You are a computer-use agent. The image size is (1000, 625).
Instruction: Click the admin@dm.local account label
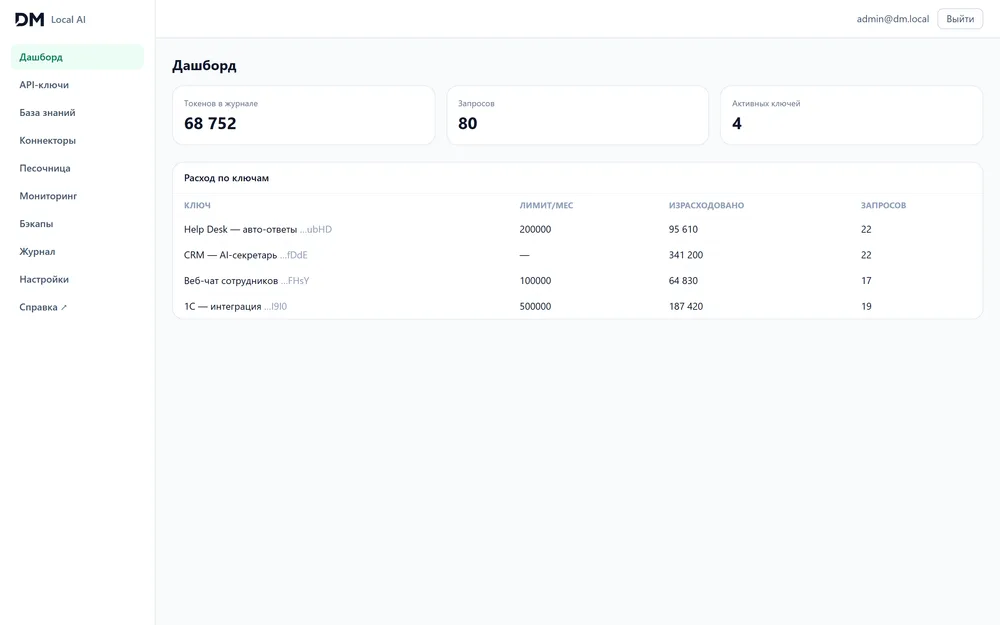coord(892,19)
